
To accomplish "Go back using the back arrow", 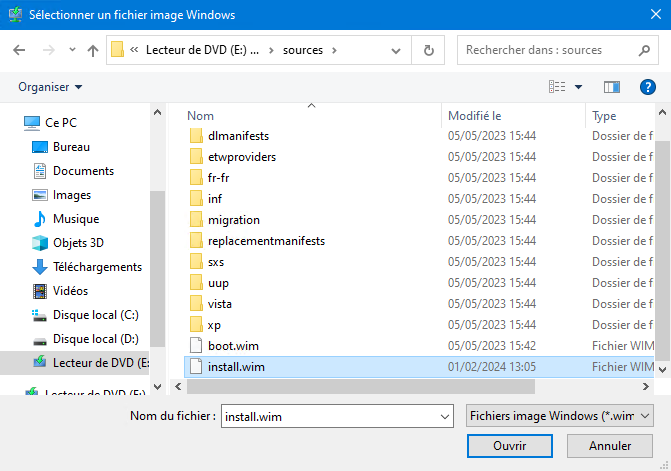I will [x=19, y=50].
